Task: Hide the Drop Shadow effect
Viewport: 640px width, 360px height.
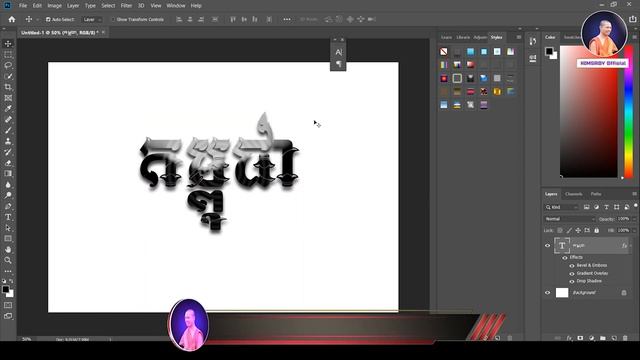Action: pyautogui.click(x=572, y=281)
